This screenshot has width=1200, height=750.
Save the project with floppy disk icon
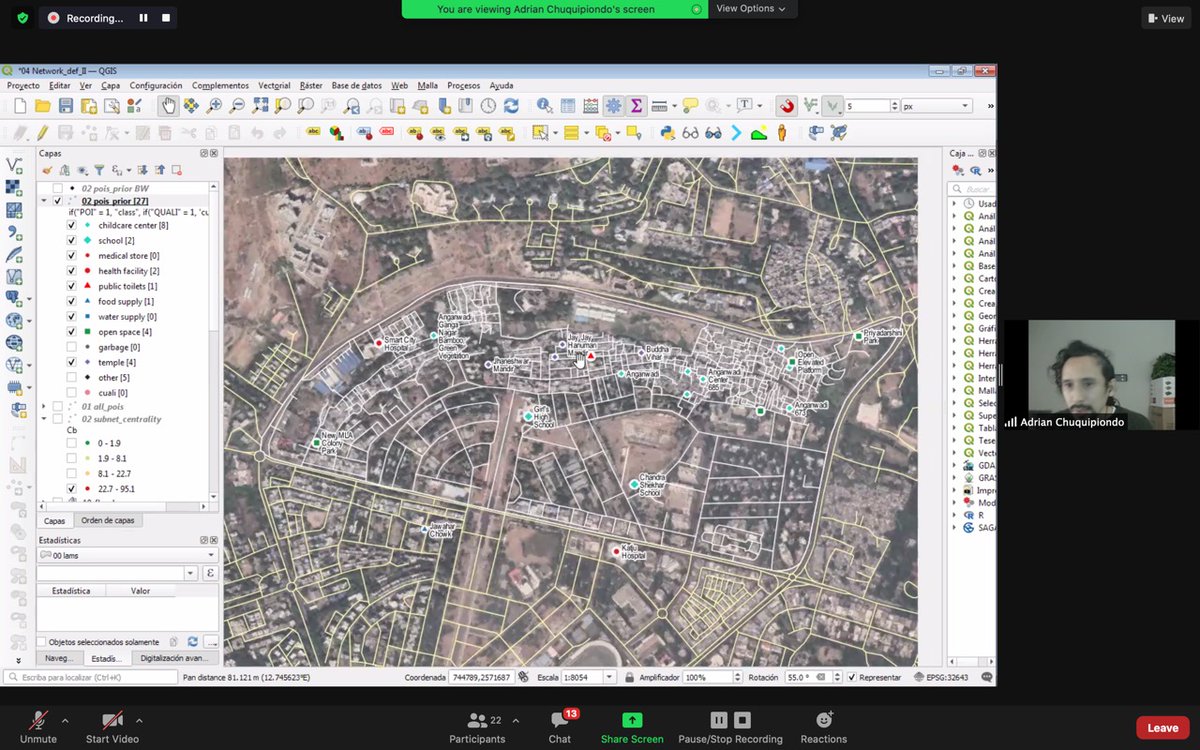(66, 106)
